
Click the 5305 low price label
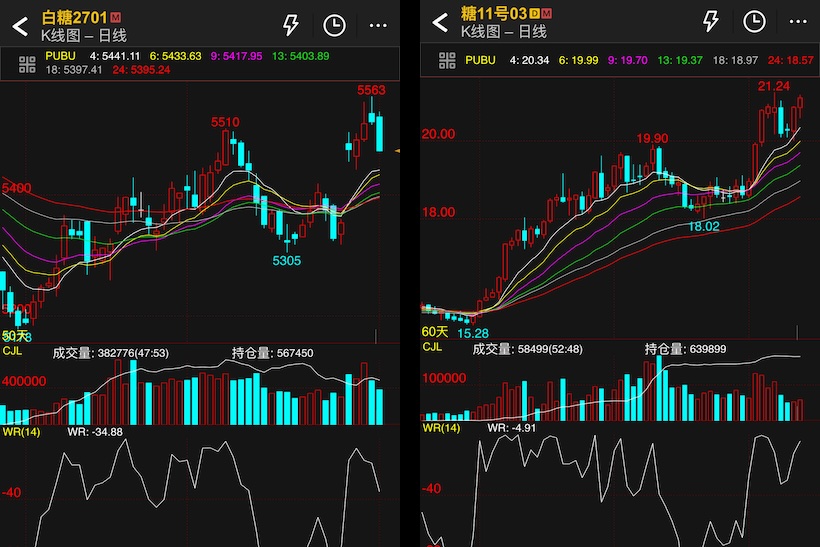click(287, 260)
